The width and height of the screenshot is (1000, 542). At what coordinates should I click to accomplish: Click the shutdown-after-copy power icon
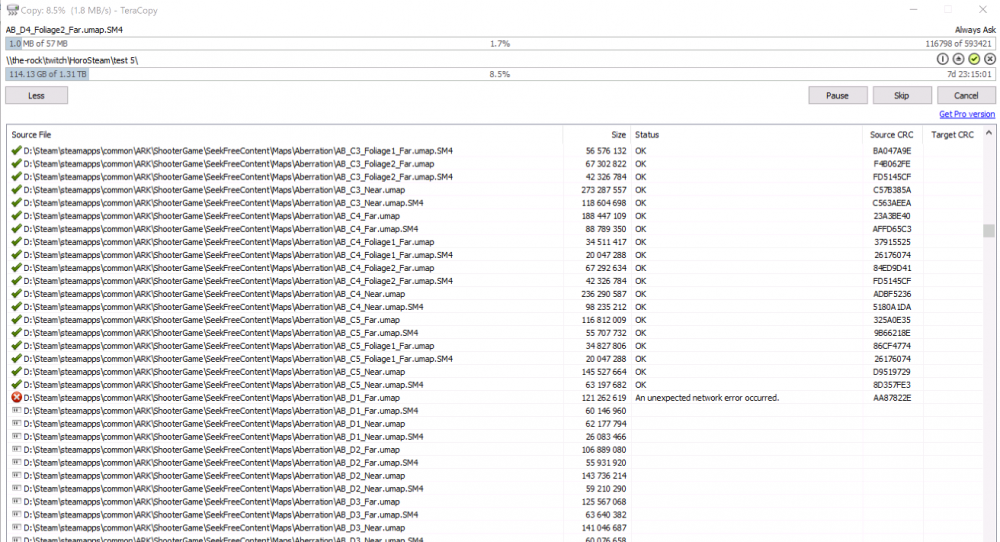point(943,59)
